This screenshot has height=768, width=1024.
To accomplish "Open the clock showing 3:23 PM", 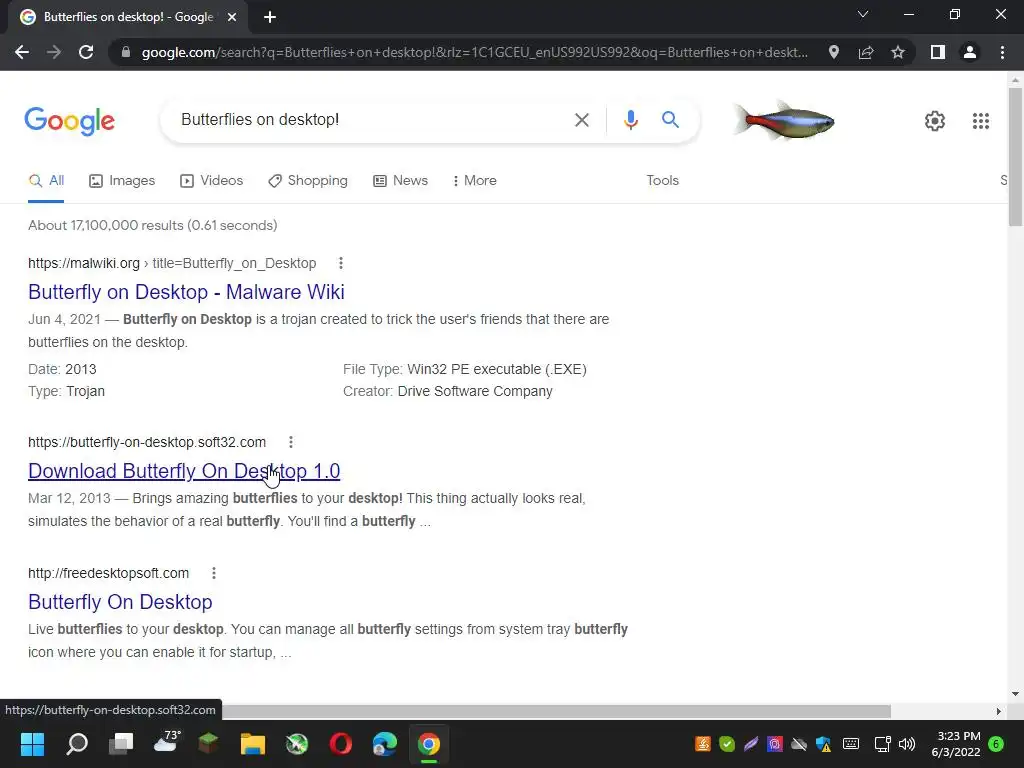I will [x=956, y=744].
